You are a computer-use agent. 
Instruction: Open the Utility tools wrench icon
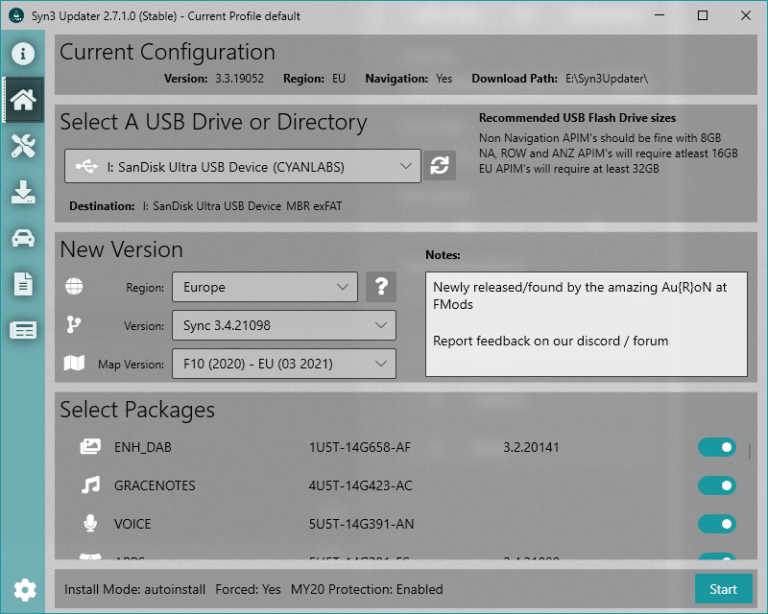[x=23, y=146]
